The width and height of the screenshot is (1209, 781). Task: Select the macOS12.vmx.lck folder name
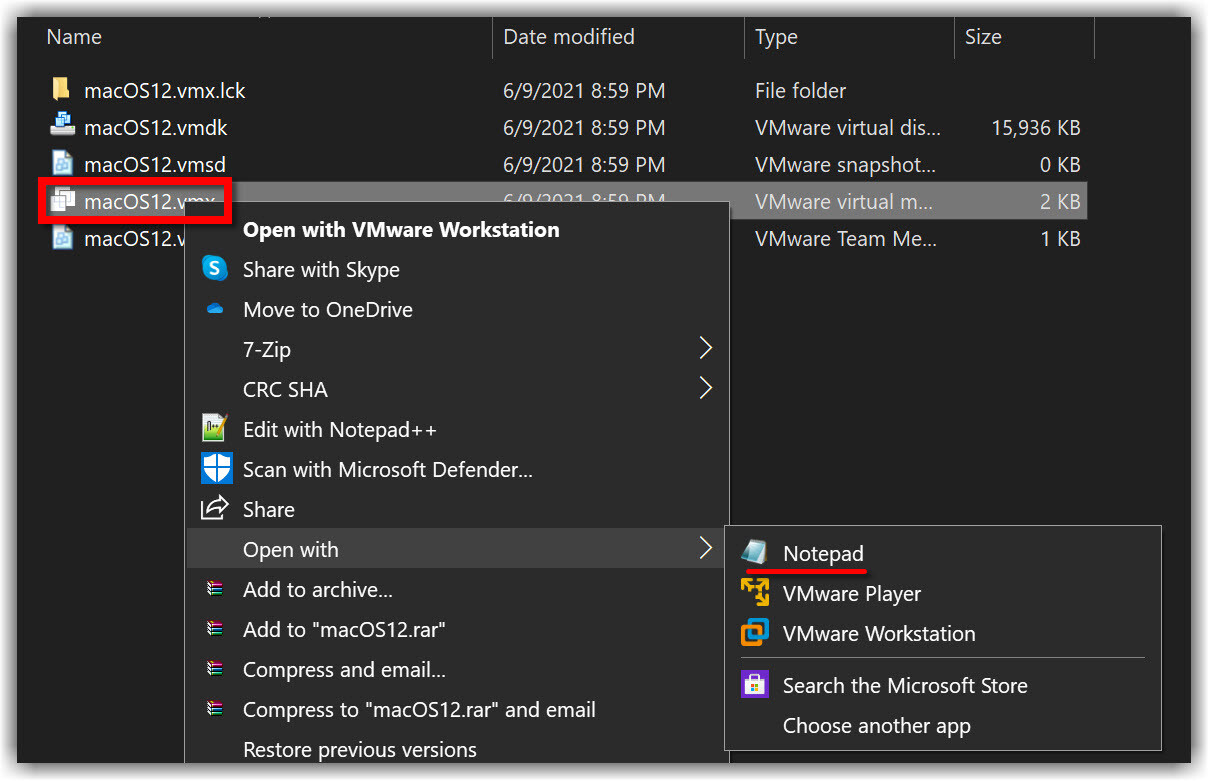coord(165,90)
